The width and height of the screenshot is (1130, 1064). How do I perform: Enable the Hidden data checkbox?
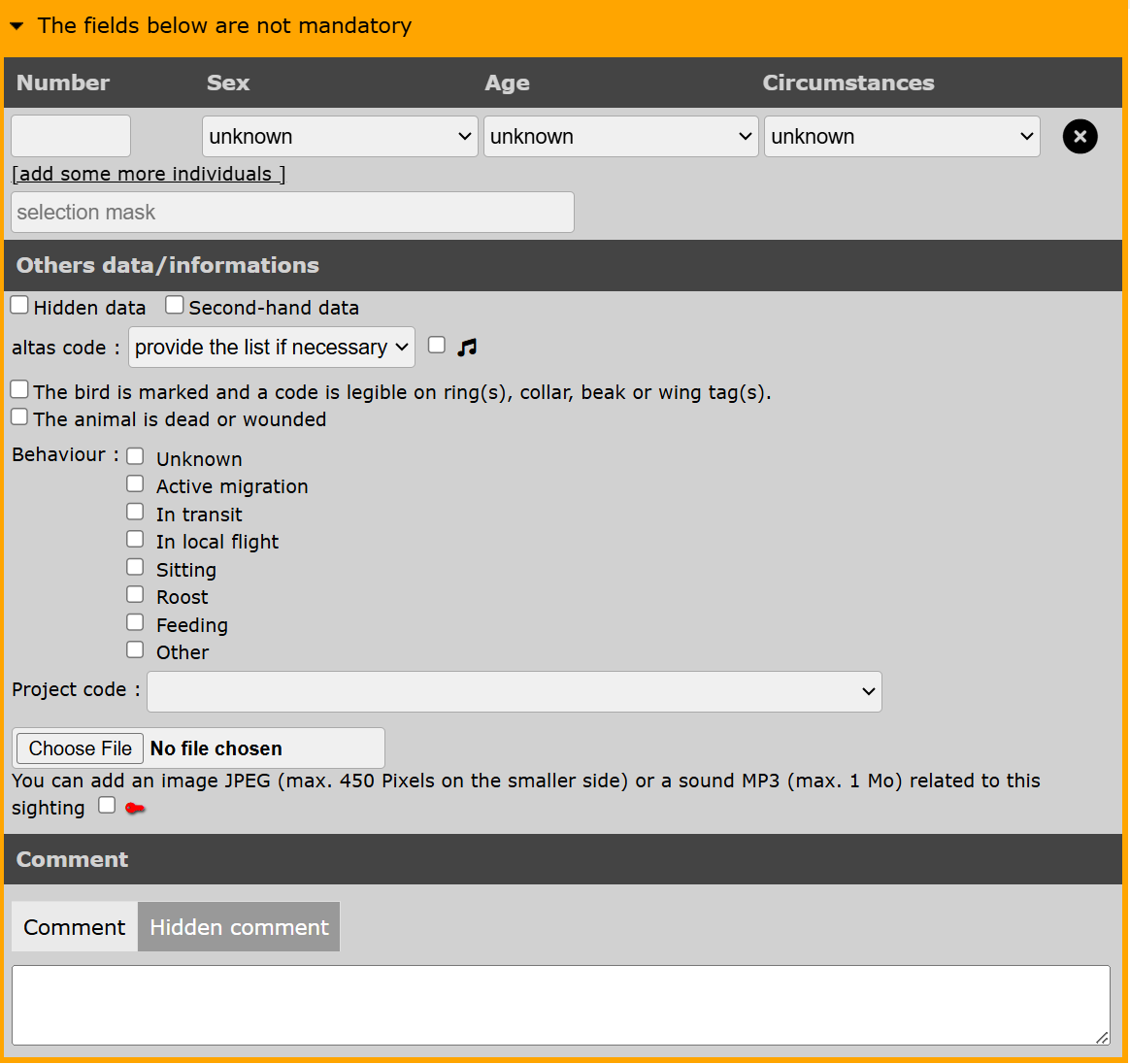click(19, 306)
